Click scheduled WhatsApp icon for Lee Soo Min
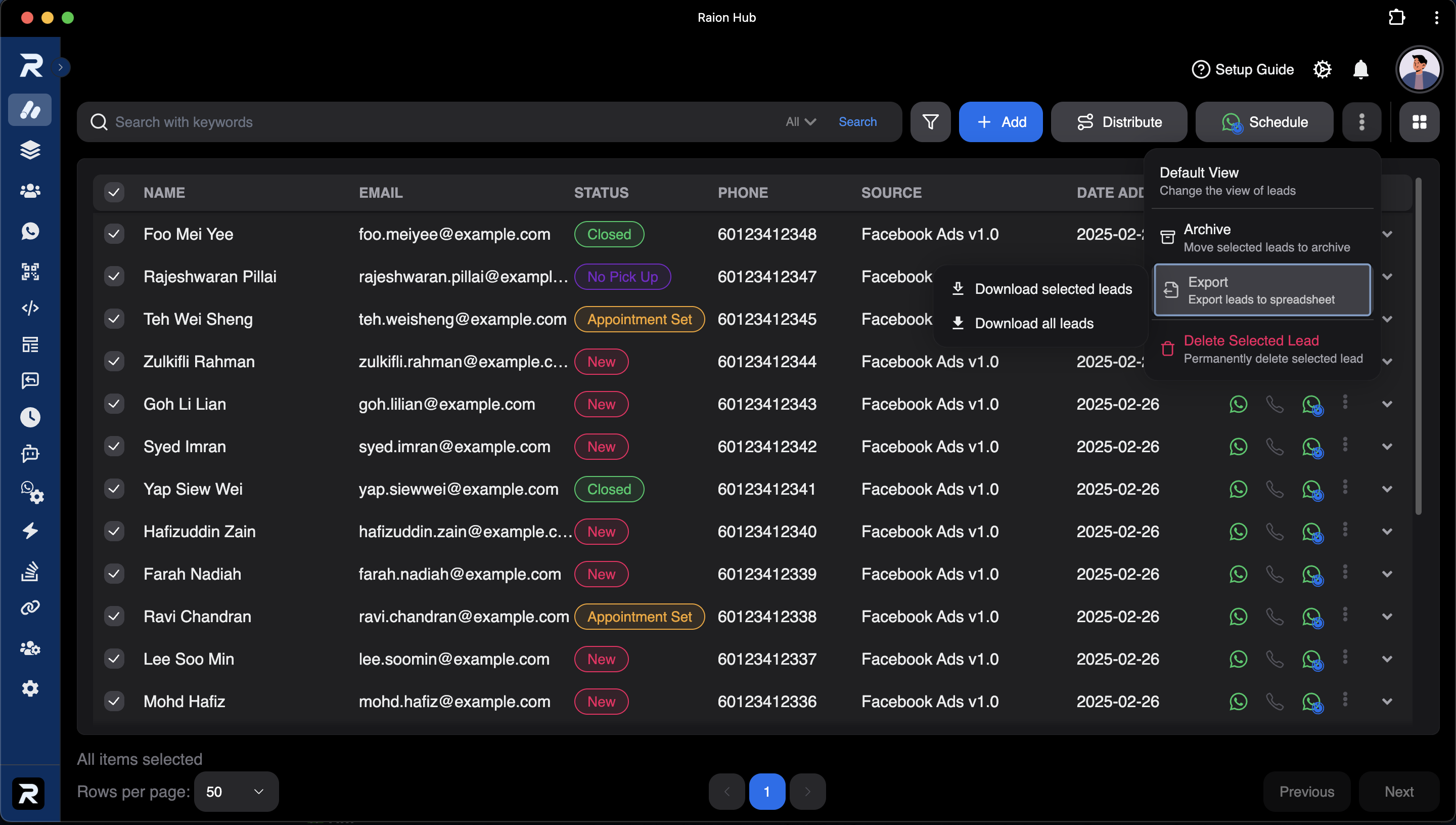Image resolution: width=1456 pixels, height=825 pixels. 1312,660
